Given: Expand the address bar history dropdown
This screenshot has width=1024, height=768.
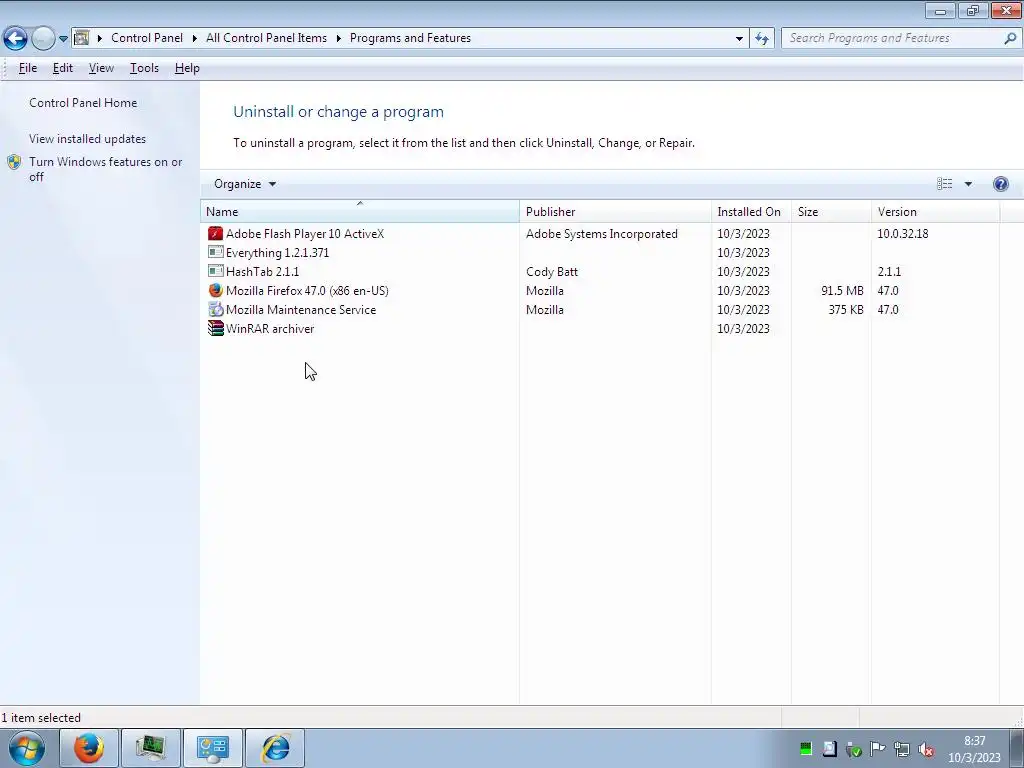Looking at the screenshot, I should pyautogui.click(x=739, y=39).
